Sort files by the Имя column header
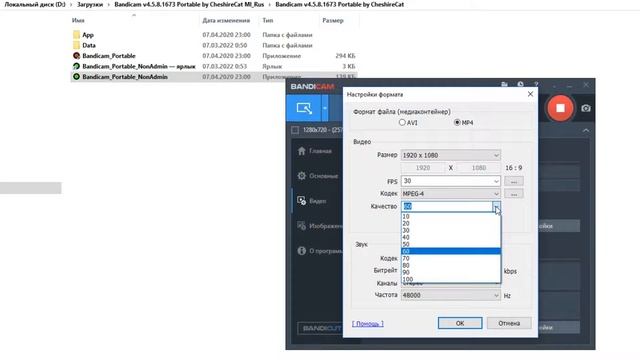This screenshot has width=640, height=360. pos(78,20)
